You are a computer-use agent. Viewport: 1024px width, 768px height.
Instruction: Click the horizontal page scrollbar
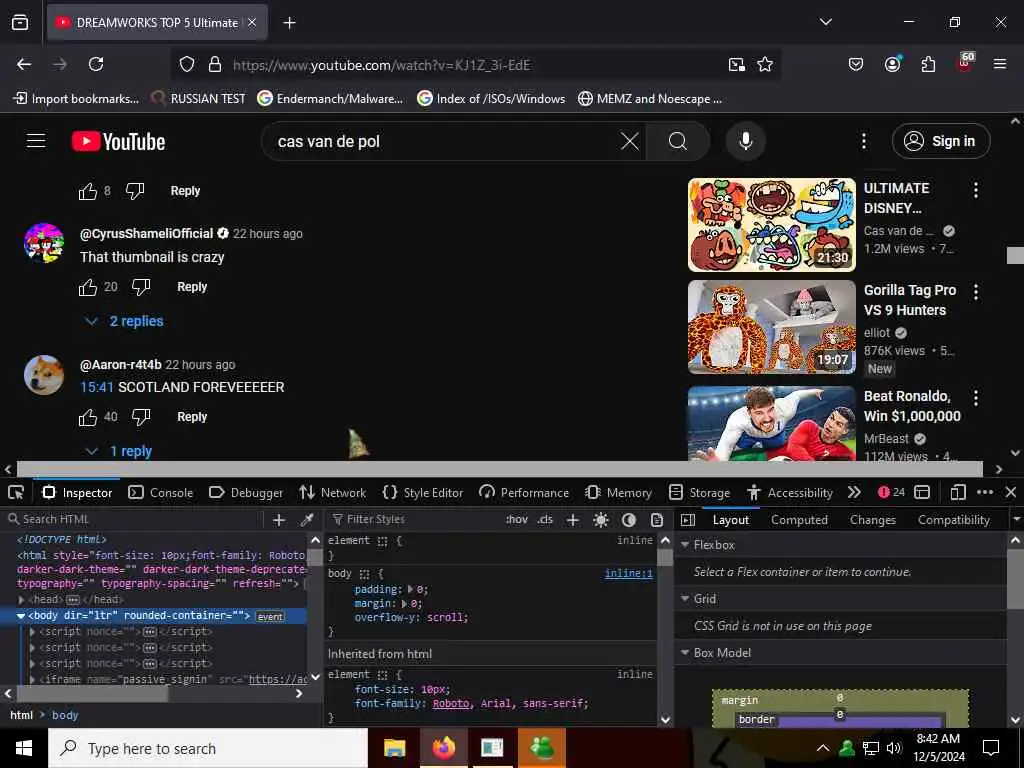(500, 469)
